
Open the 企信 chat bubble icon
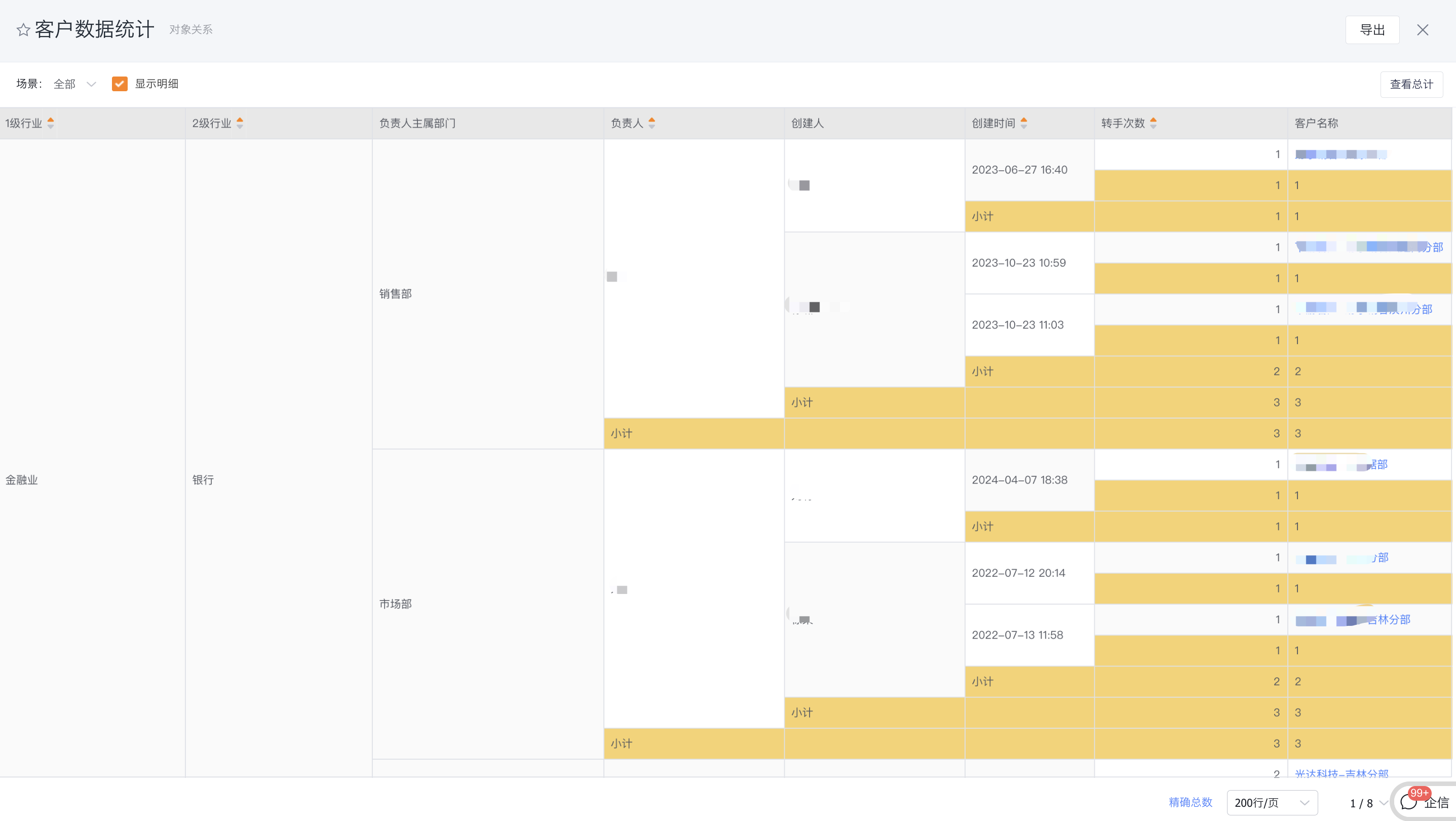point(1409,802)
